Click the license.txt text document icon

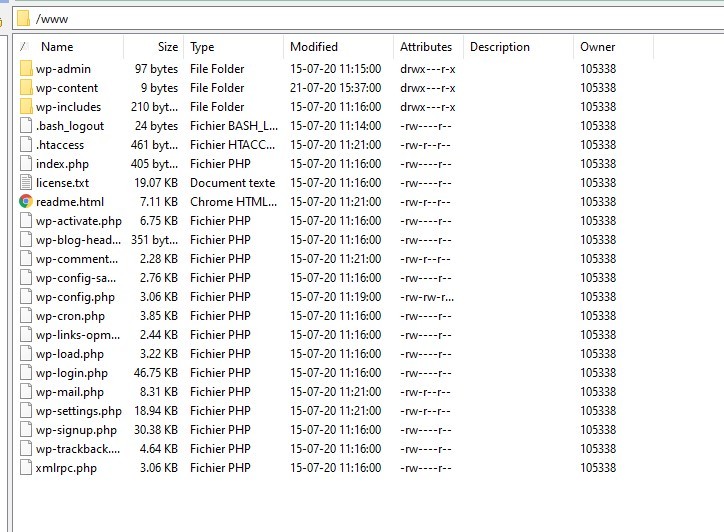[26, 183]
